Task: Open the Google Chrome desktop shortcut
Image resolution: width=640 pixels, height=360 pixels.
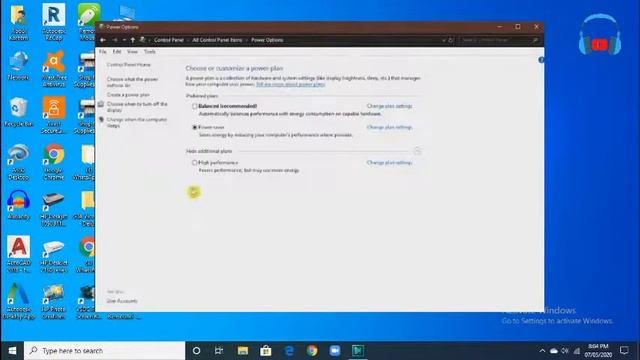Action: pos(53,162)
